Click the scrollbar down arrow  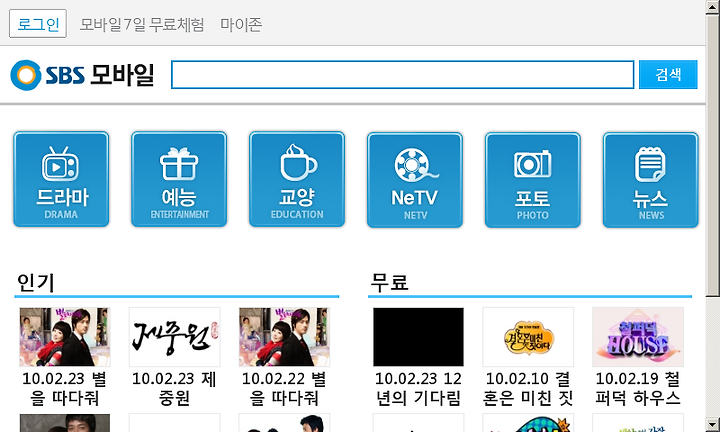coord(713,424)
